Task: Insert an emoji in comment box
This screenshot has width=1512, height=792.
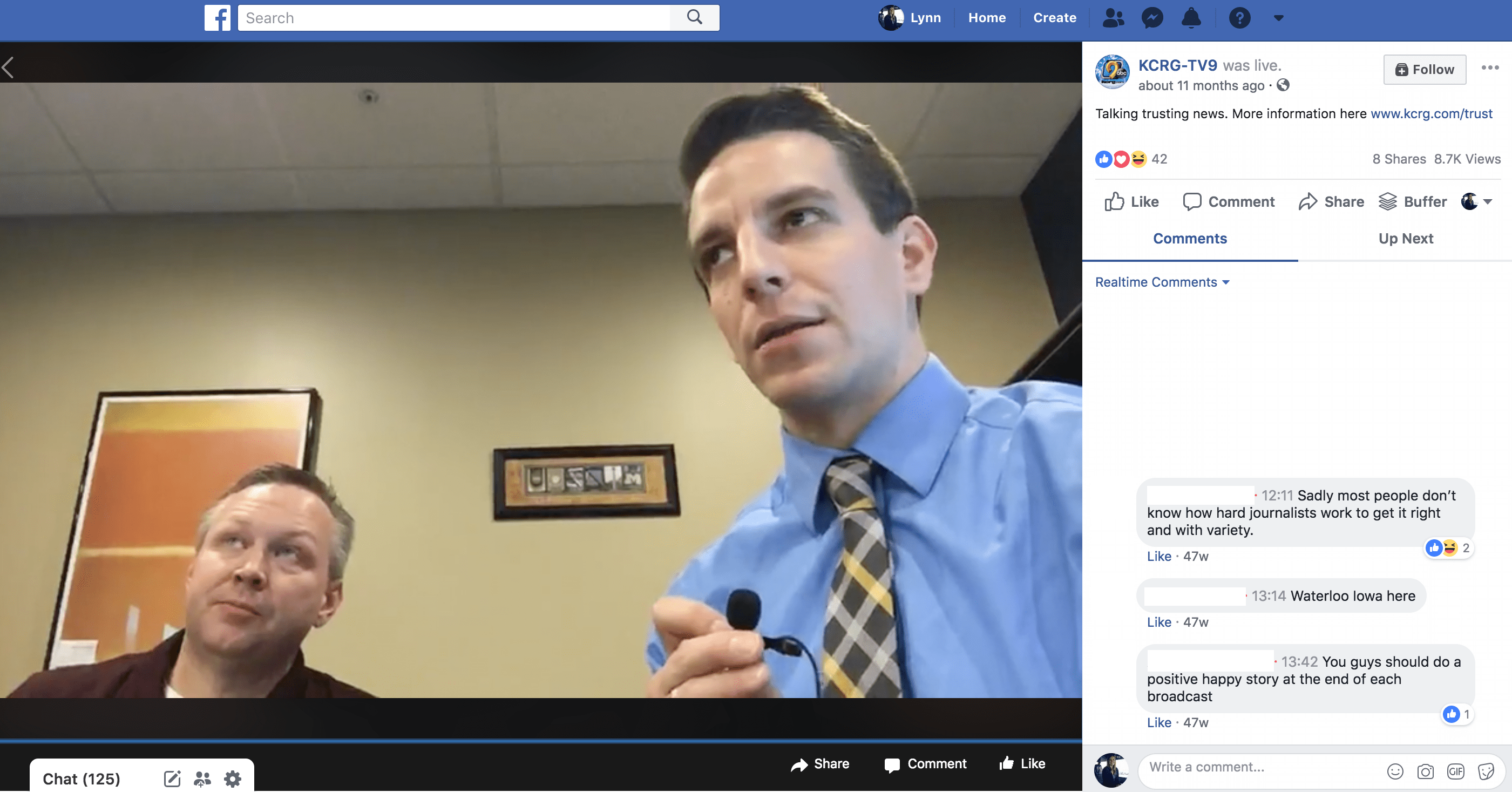Action: pyautogui.click(x=1395, y=770)
